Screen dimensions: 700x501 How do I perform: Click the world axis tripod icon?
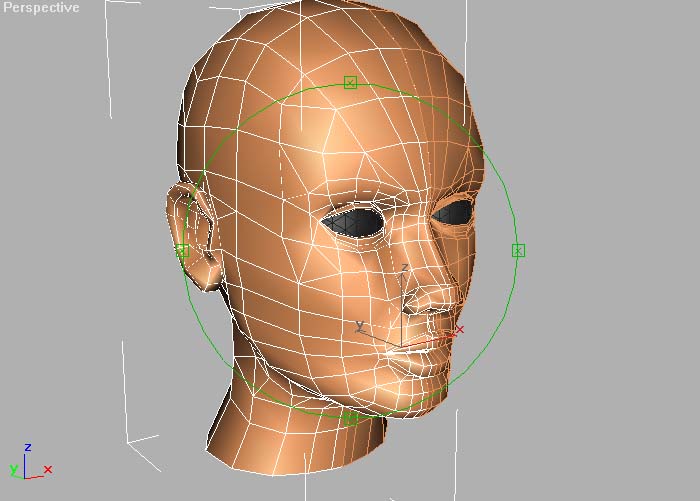(x=30, y=462)
